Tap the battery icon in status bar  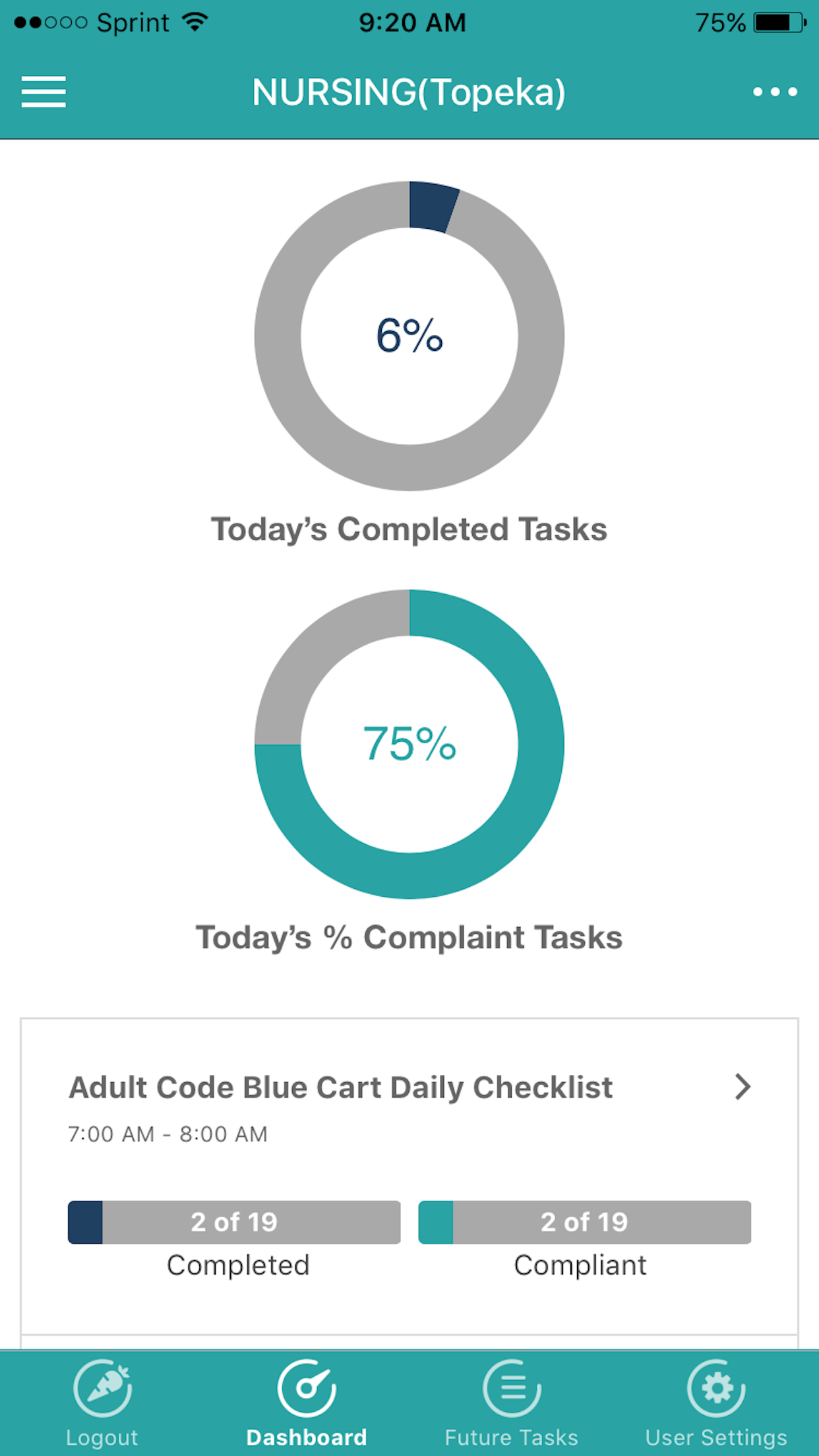click(x=780, y=23)
